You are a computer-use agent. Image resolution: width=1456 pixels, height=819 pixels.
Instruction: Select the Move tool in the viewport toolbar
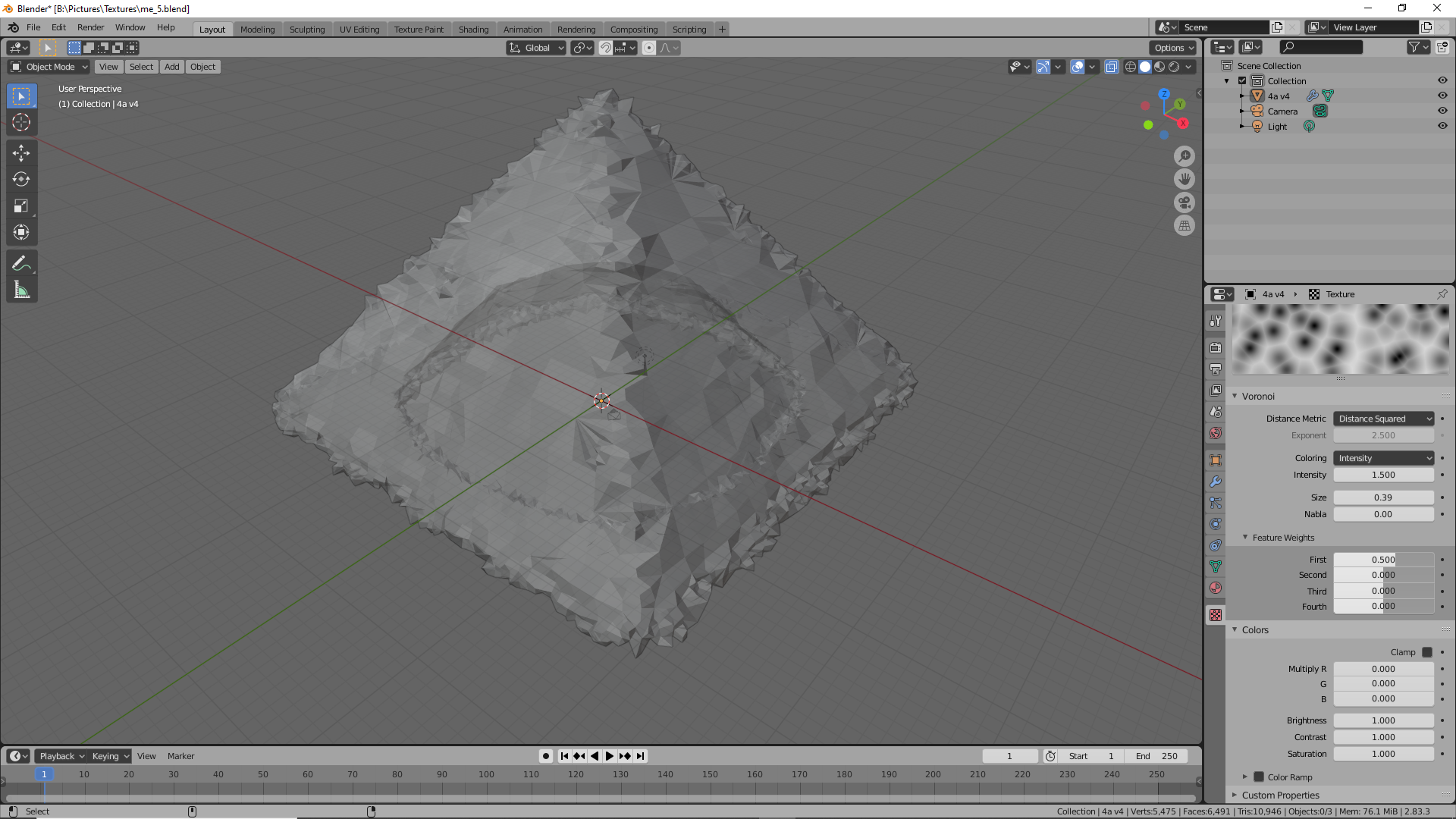point(21,152)
